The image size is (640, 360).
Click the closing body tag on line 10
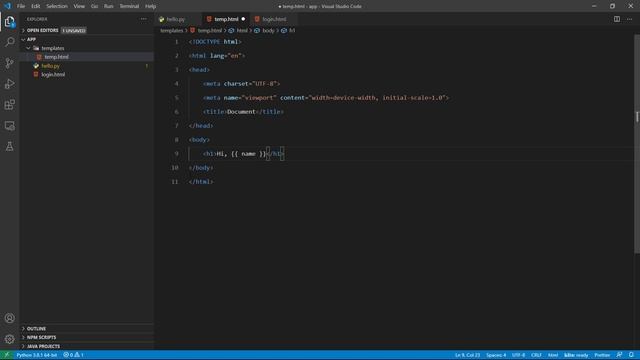[201, 168]
